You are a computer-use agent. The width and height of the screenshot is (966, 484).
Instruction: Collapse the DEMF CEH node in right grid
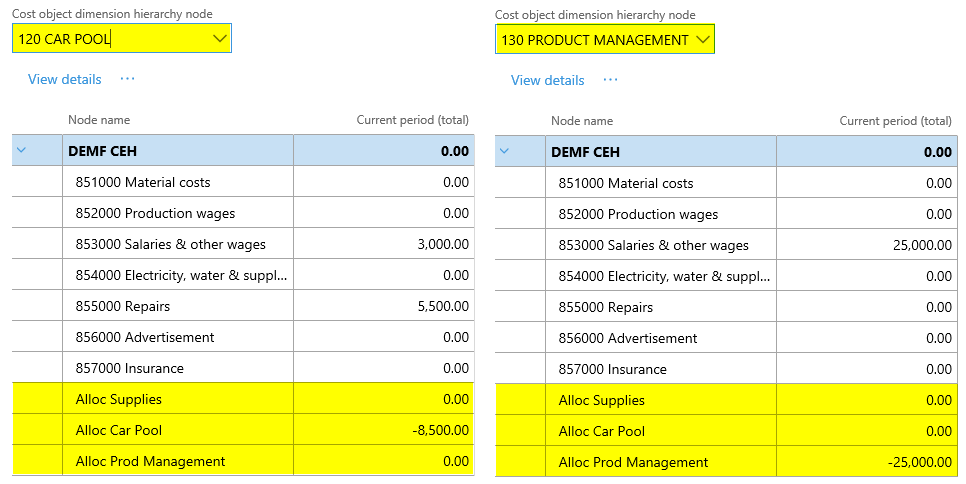tap(504, 152)
